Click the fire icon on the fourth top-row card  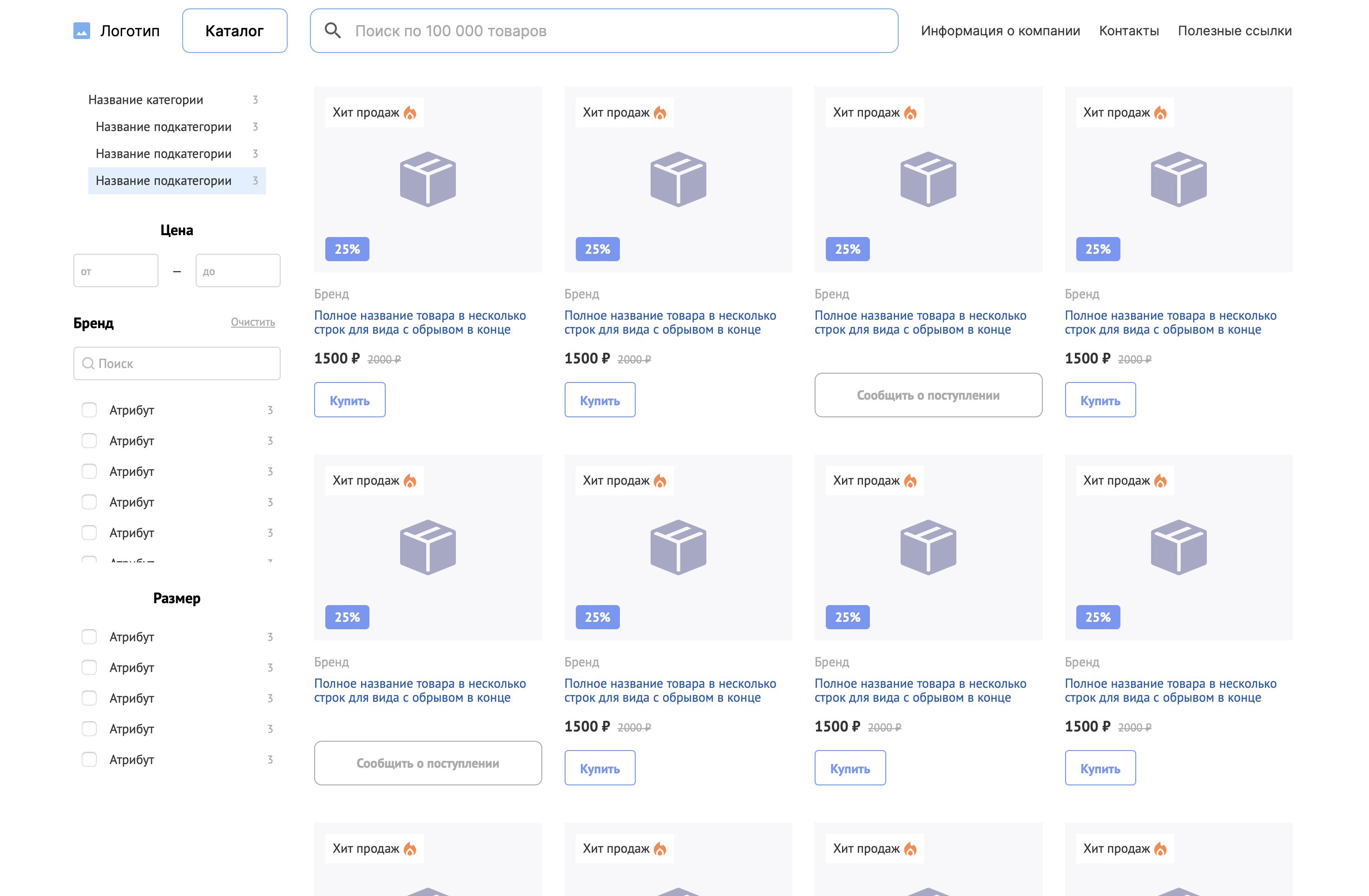pyautogui.click(x=1160, y=113)
